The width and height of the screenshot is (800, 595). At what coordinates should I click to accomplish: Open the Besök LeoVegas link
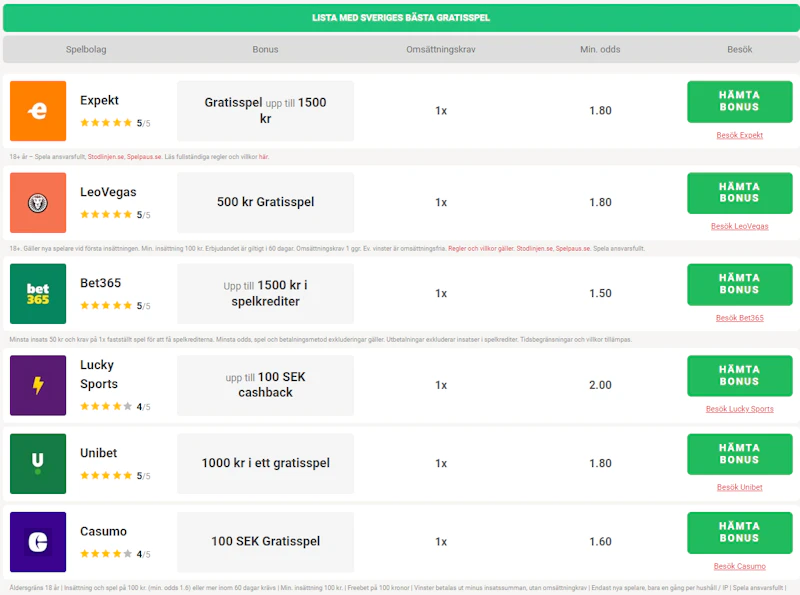(x=739, y=227)
